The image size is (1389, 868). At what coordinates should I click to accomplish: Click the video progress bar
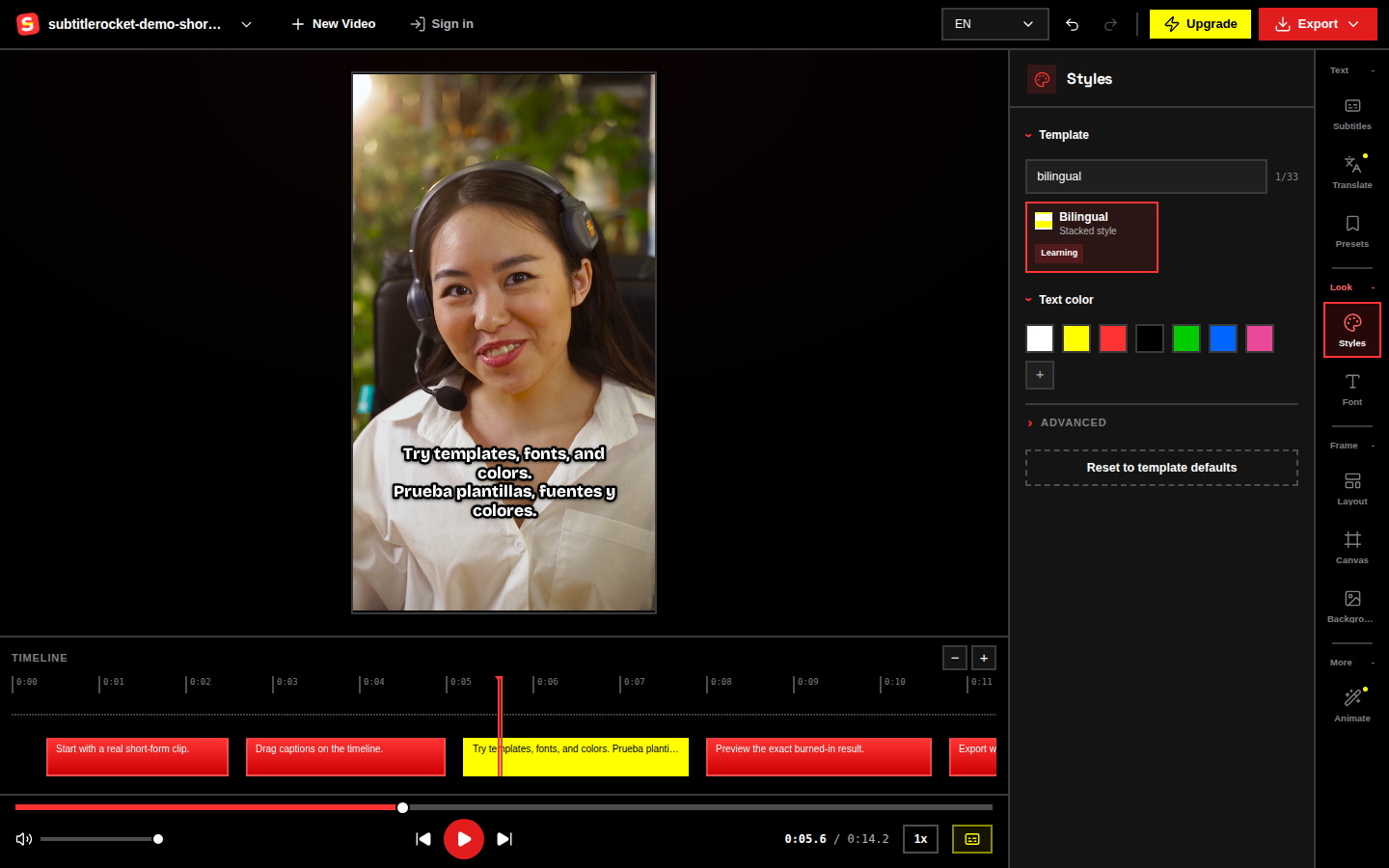pos(504,807)
